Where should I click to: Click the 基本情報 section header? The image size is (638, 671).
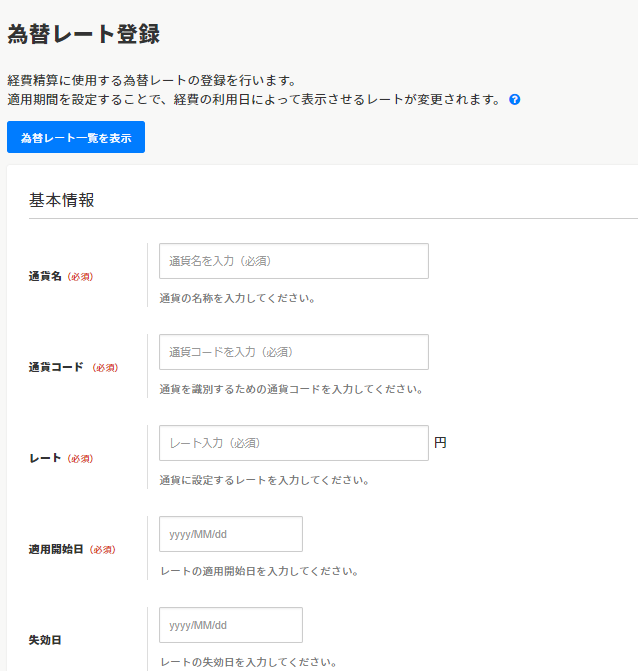pyautogui.click(x=62, y=200)
